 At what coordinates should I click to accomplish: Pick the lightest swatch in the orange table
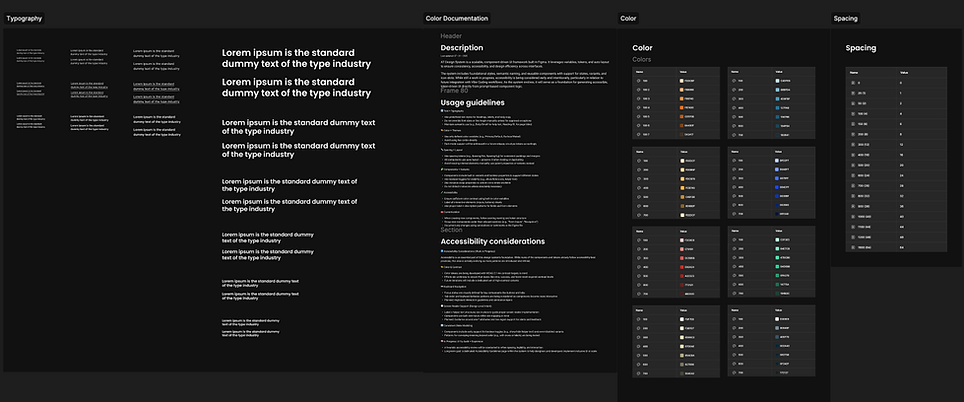pos(681,81)
